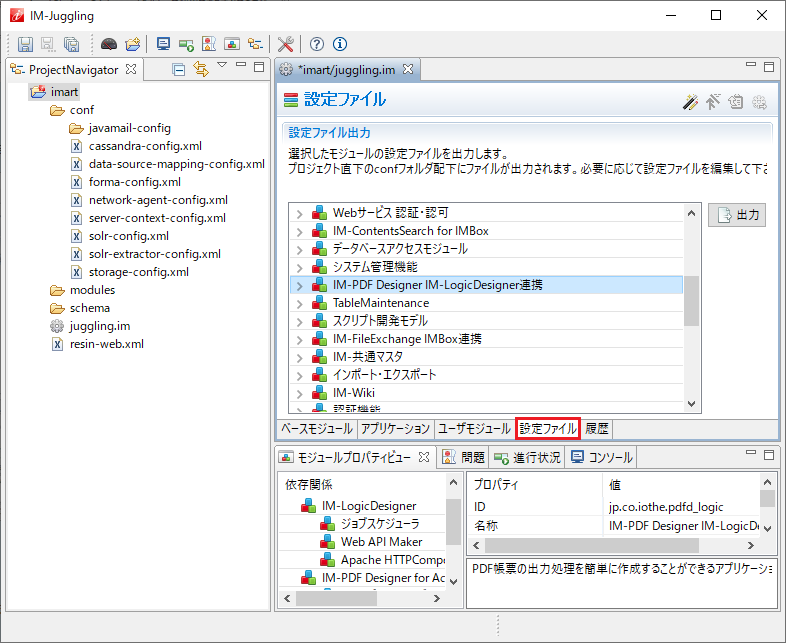Click the dark gauge toolbar icon
Screen dimensions: 786x643
(109, 44)
